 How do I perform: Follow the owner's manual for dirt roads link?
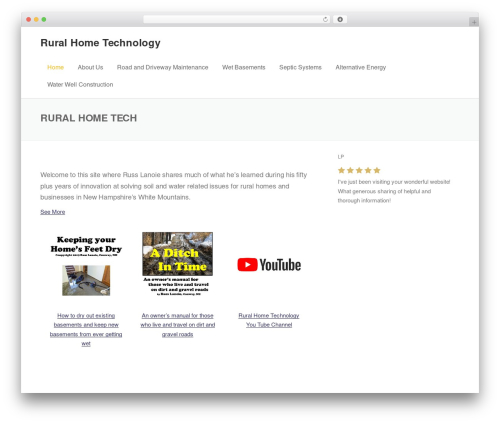(178, 325)
